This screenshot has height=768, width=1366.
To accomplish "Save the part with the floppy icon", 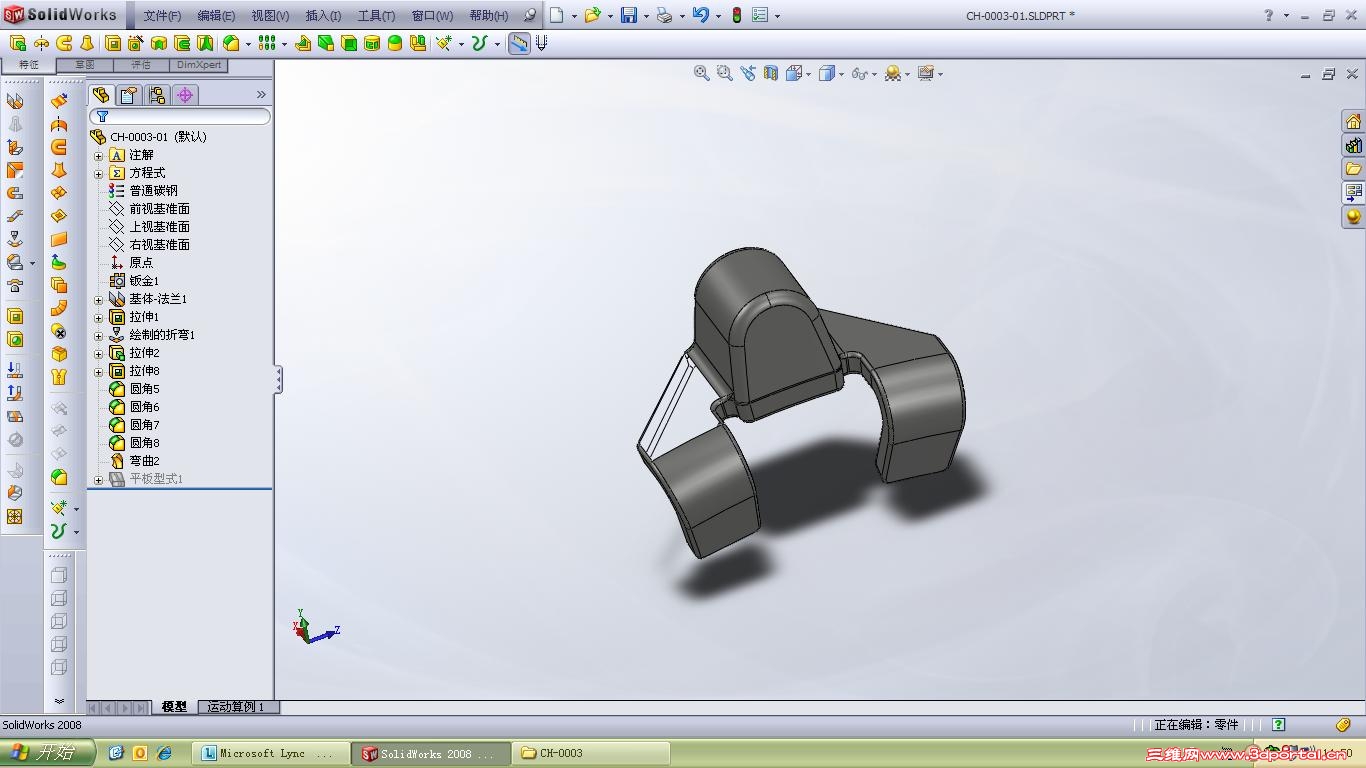I will (x=629, y=15).
